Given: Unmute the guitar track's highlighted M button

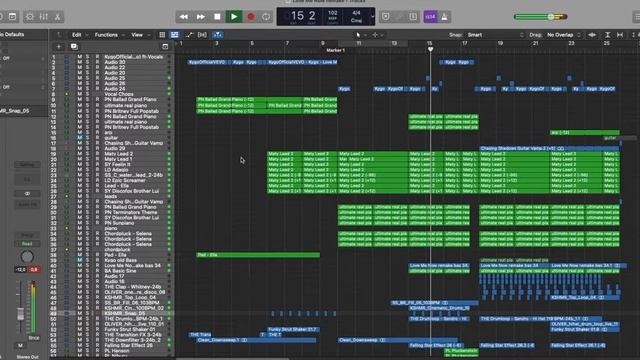Looking at the screenshot, I should [x=80, y=138].
